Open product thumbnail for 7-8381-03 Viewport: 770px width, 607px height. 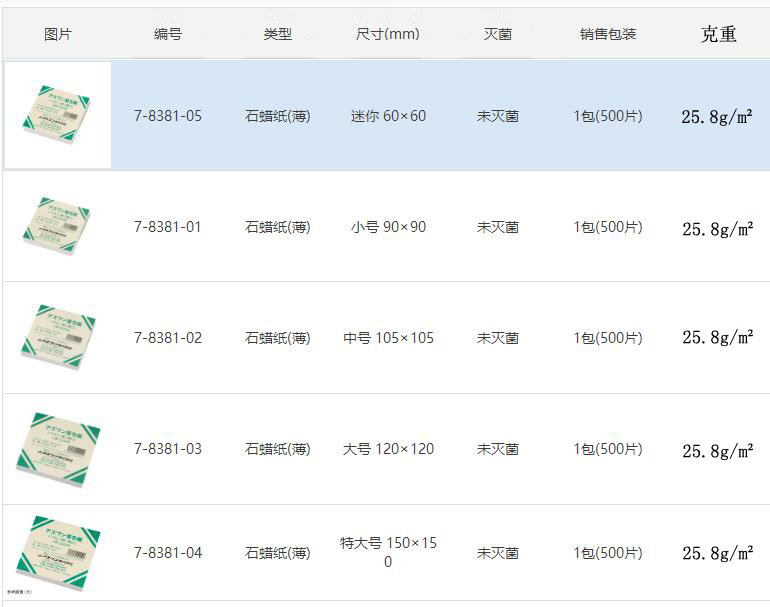pyautogui.click(x=58, y=450)
